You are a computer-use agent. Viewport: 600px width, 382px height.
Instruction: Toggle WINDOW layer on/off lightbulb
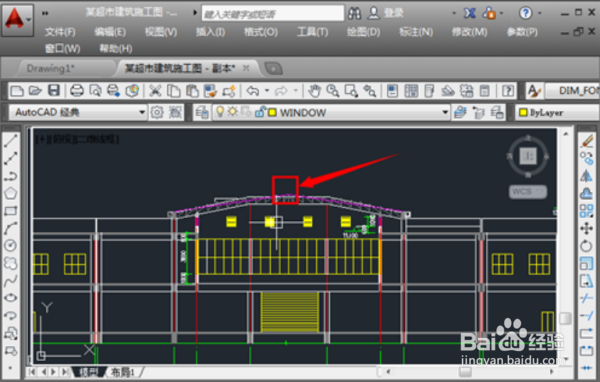point(220,112)
